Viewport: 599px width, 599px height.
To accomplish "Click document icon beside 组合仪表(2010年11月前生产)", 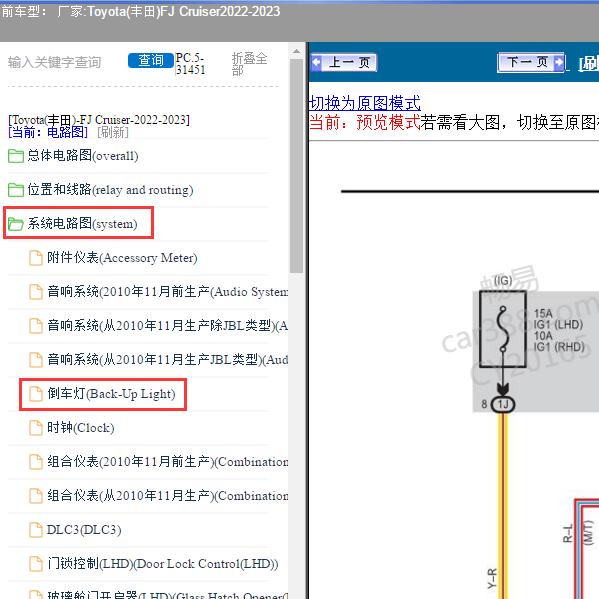I will [36, 462].
